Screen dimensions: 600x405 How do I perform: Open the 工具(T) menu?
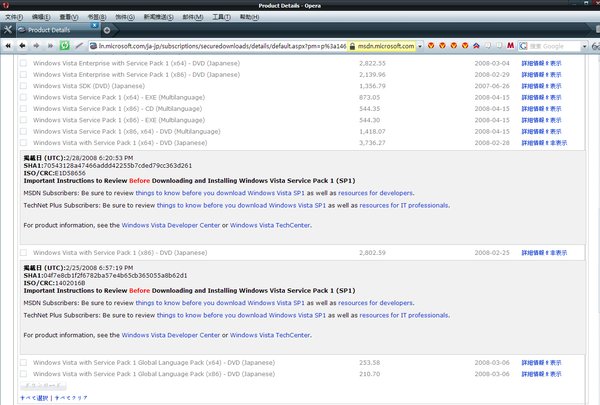pyautogui.click(x=222, y=17)
